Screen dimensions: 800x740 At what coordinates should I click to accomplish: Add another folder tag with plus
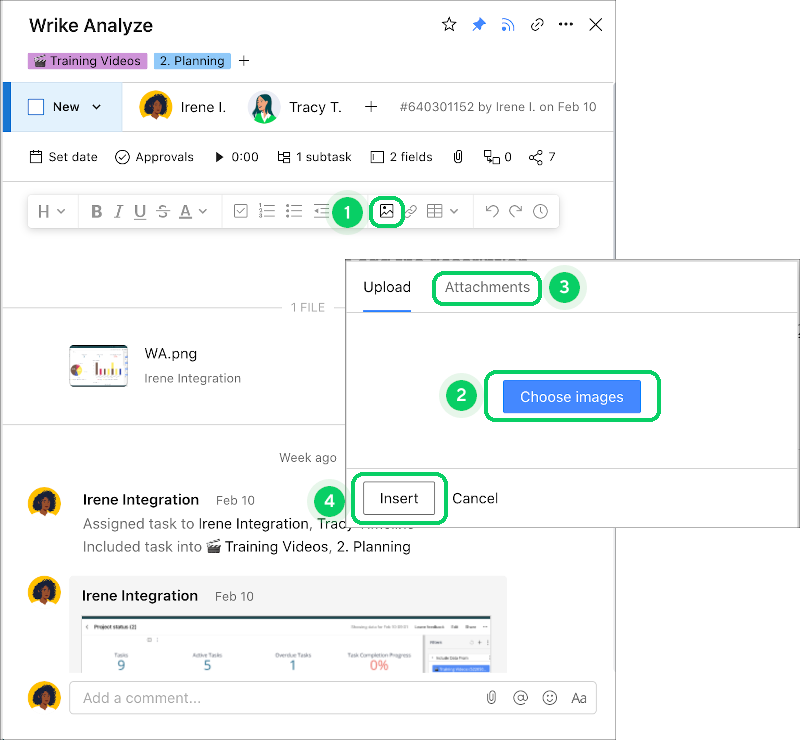244,61
